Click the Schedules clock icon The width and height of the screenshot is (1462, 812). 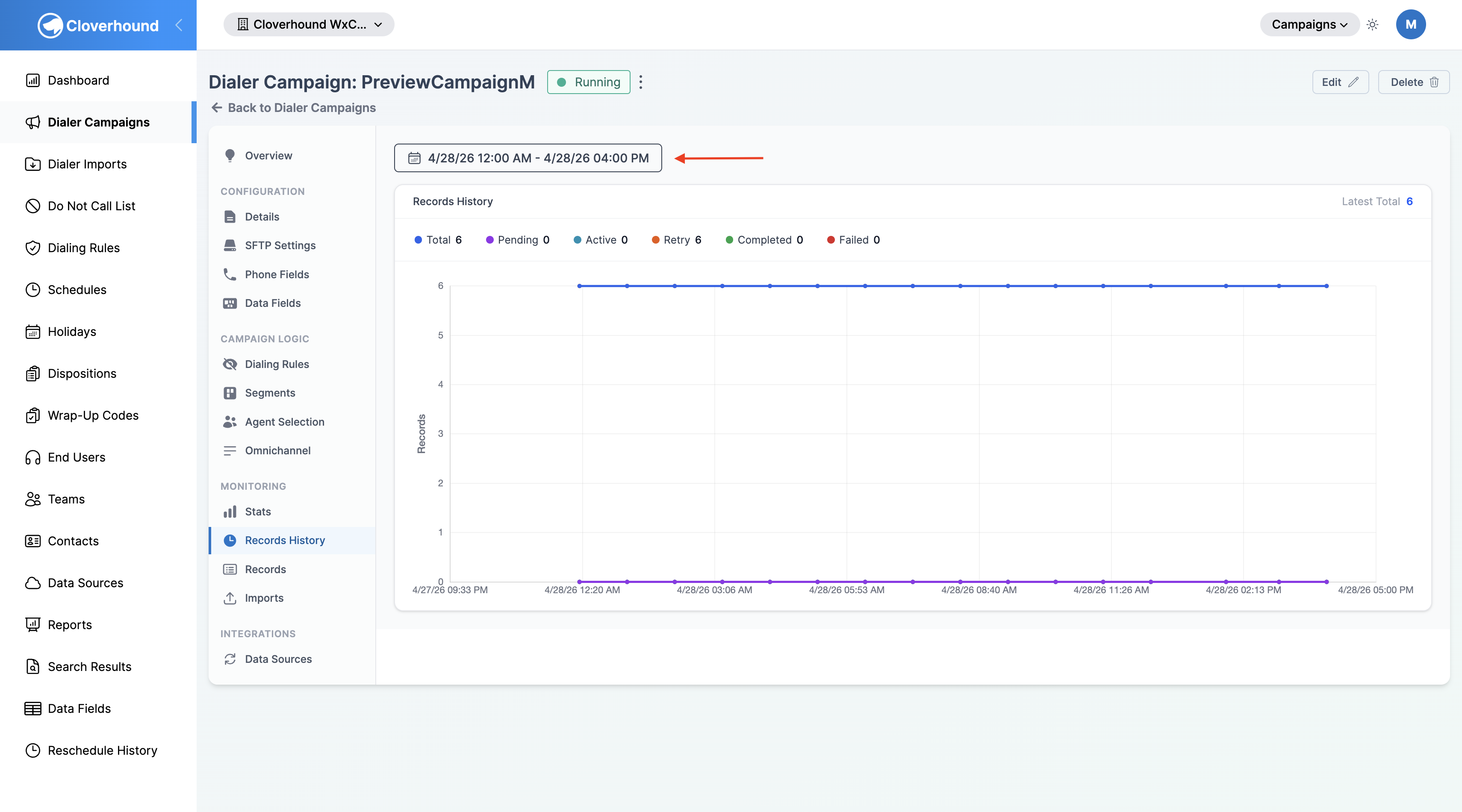click(x=33, y=290)
